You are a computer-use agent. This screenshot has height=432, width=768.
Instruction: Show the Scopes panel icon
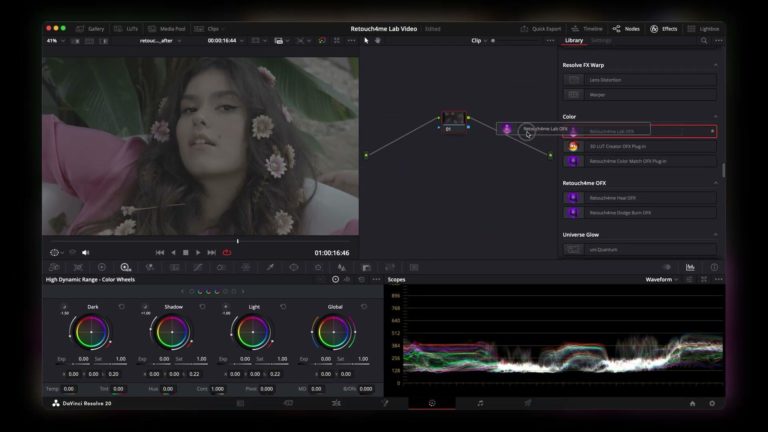(x=690, y=267)
